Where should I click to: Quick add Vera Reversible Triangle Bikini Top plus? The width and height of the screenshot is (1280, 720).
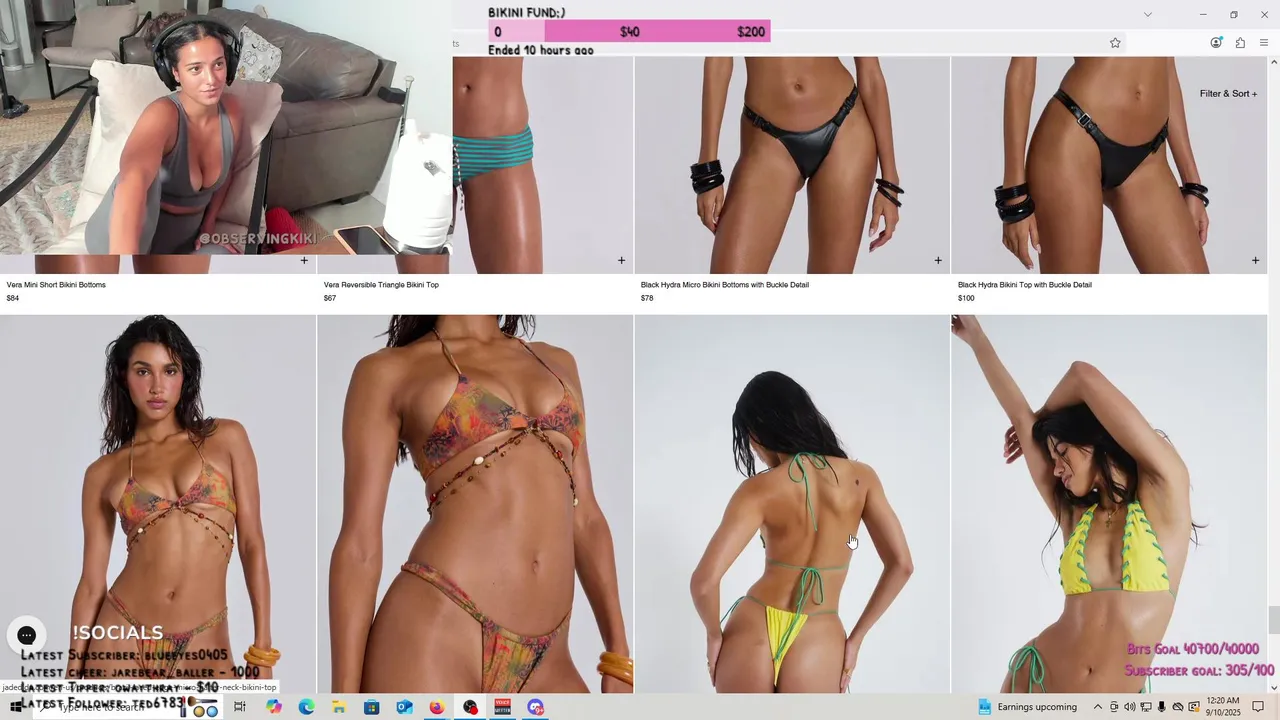(621, 261)
